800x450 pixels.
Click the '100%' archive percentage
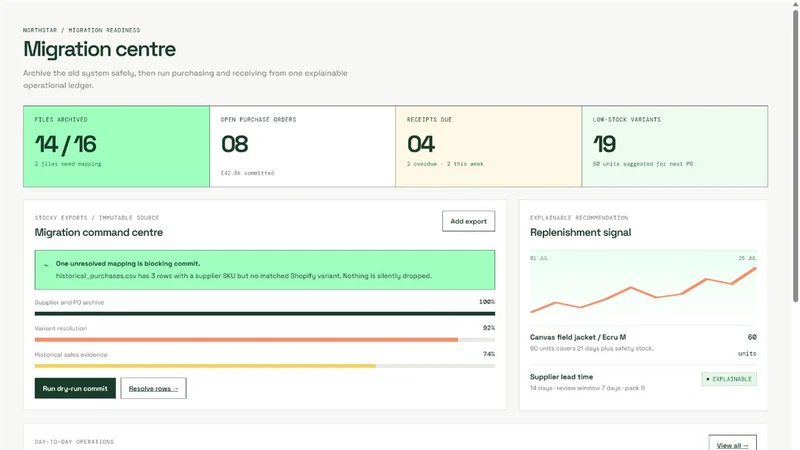[x=487, y=302]
